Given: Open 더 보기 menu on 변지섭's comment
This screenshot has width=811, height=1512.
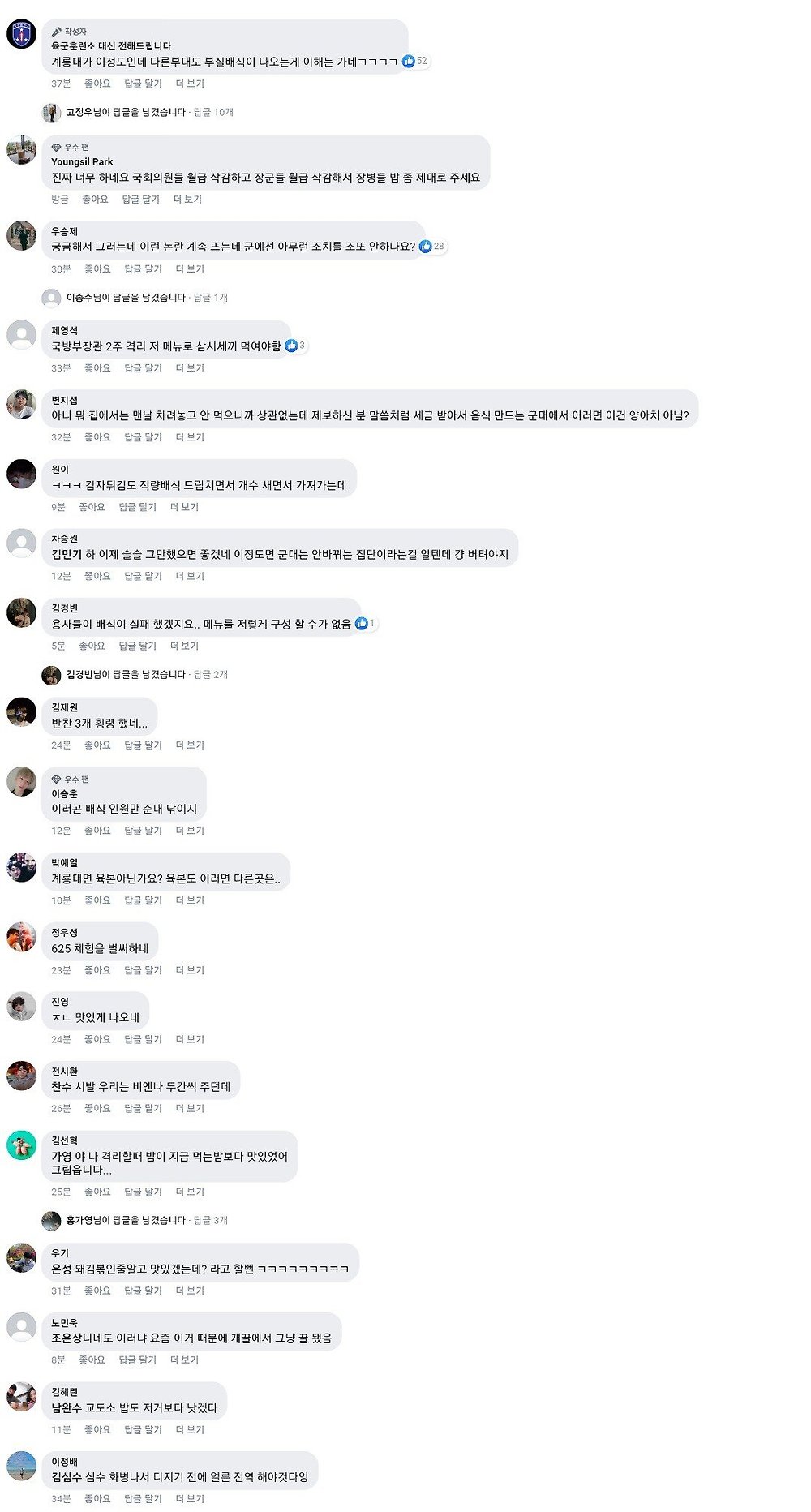Looking at the screenshot, I should click(x=190, y=436).
